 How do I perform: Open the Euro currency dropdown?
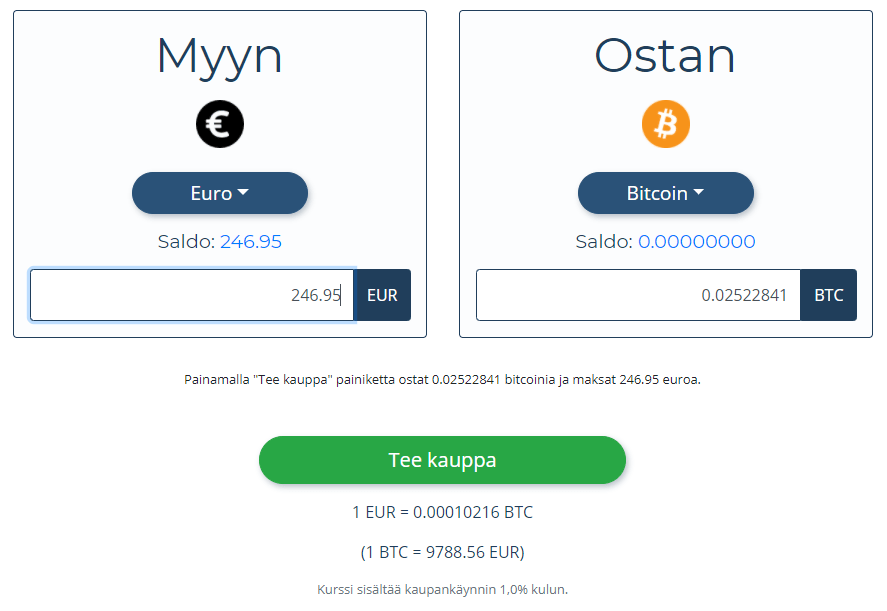coord(220,193)
